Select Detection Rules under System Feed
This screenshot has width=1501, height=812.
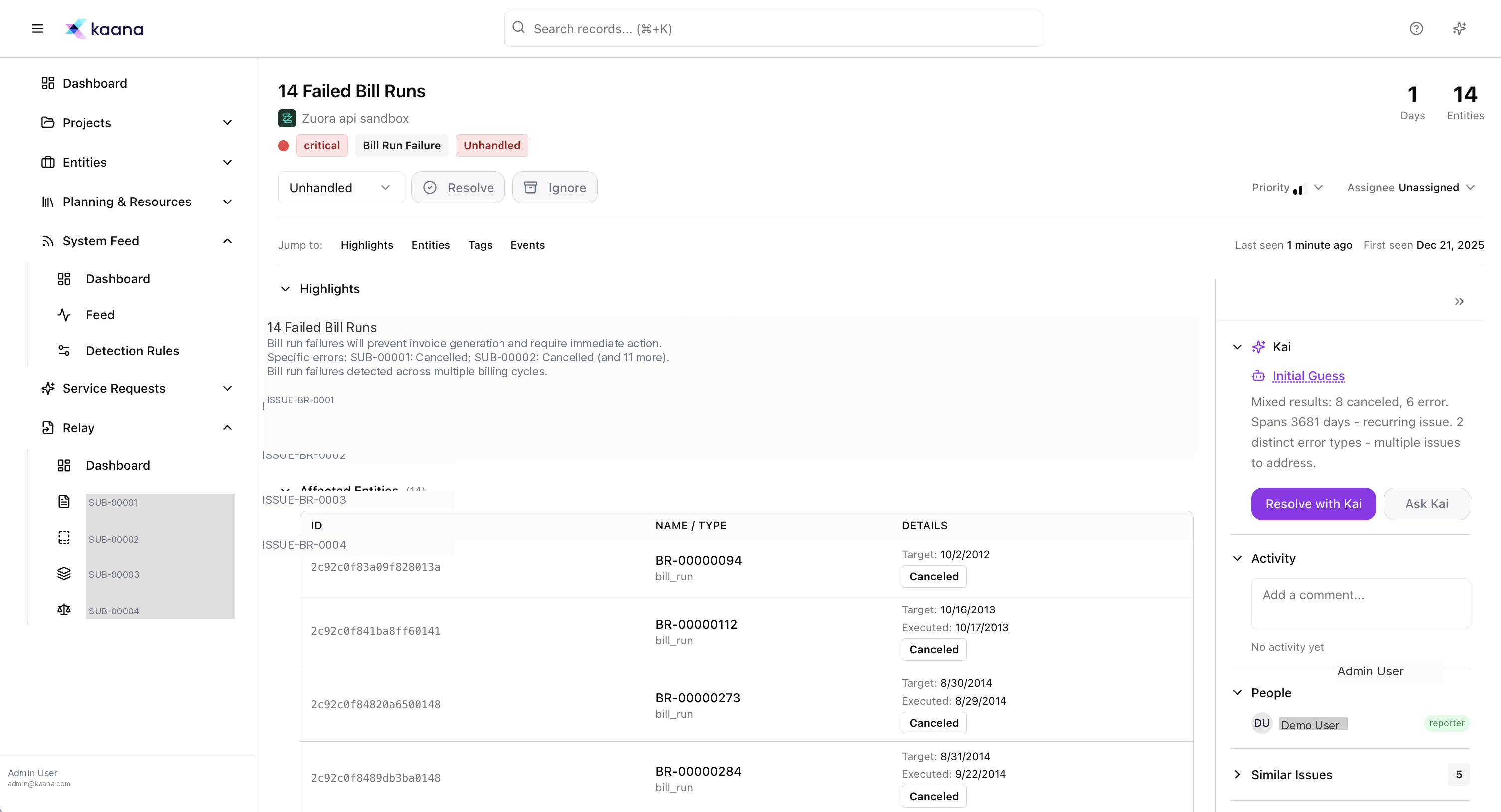click(132, 350)
